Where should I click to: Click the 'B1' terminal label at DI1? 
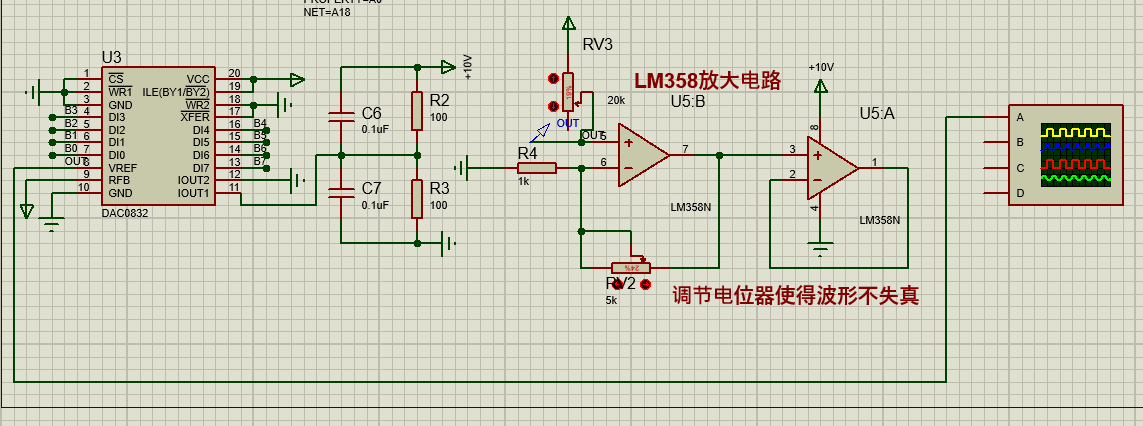(71, 136)
